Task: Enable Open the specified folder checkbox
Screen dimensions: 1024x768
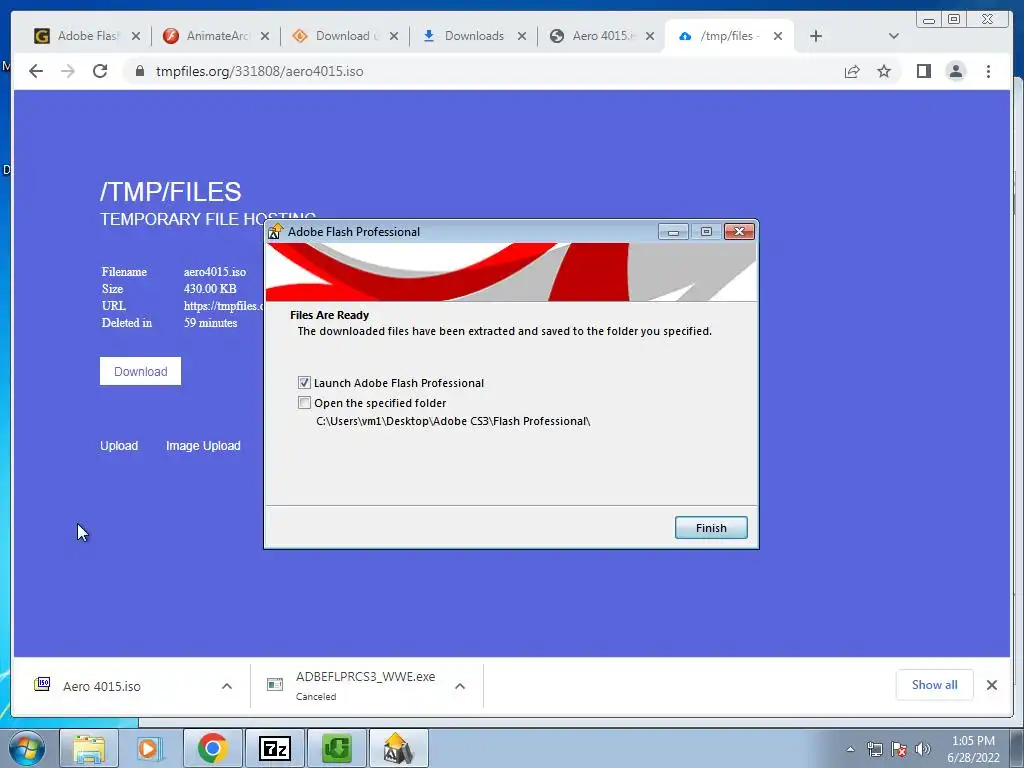Action: point(304,402)
